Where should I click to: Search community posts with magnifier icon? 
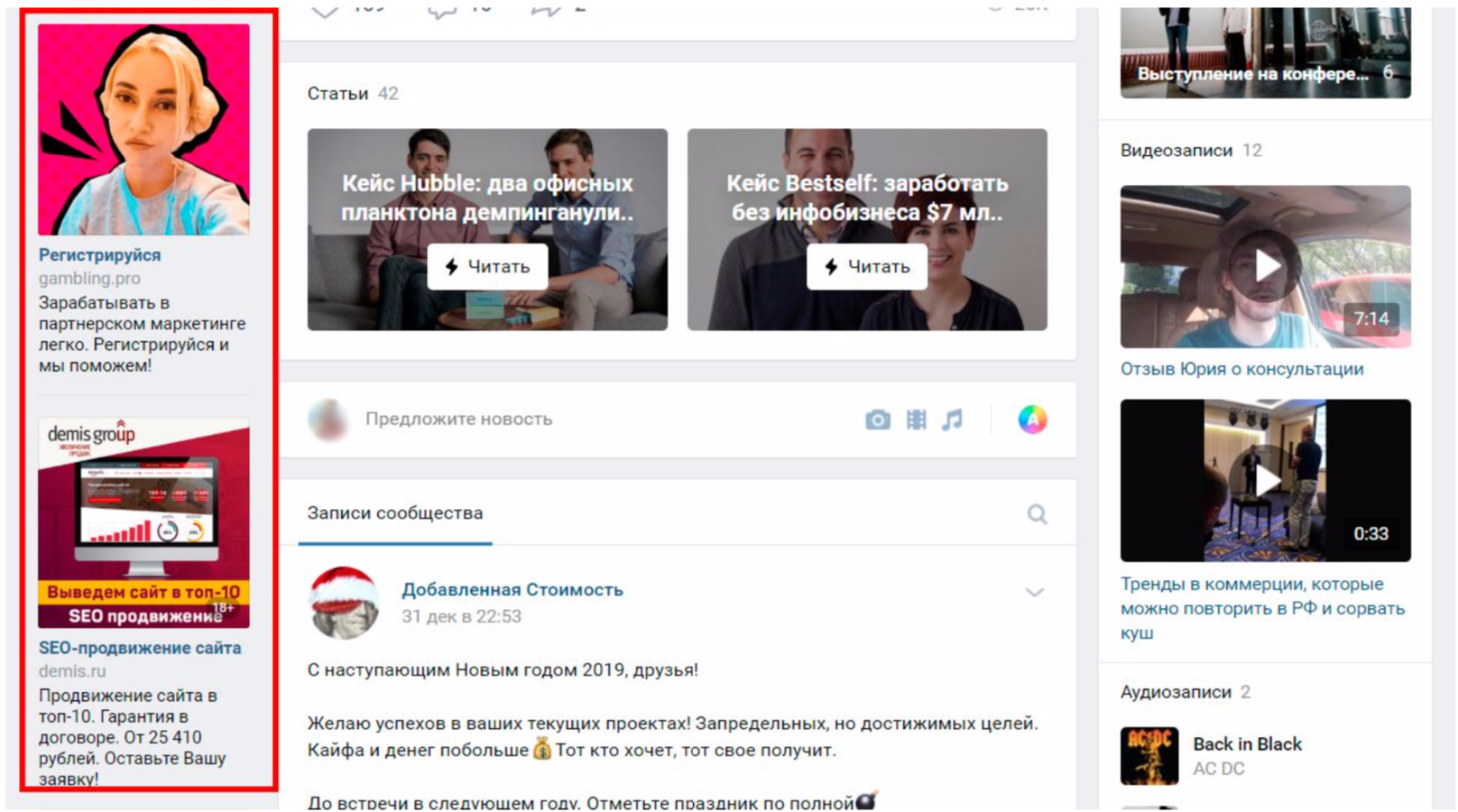[x=1037, y=514]
